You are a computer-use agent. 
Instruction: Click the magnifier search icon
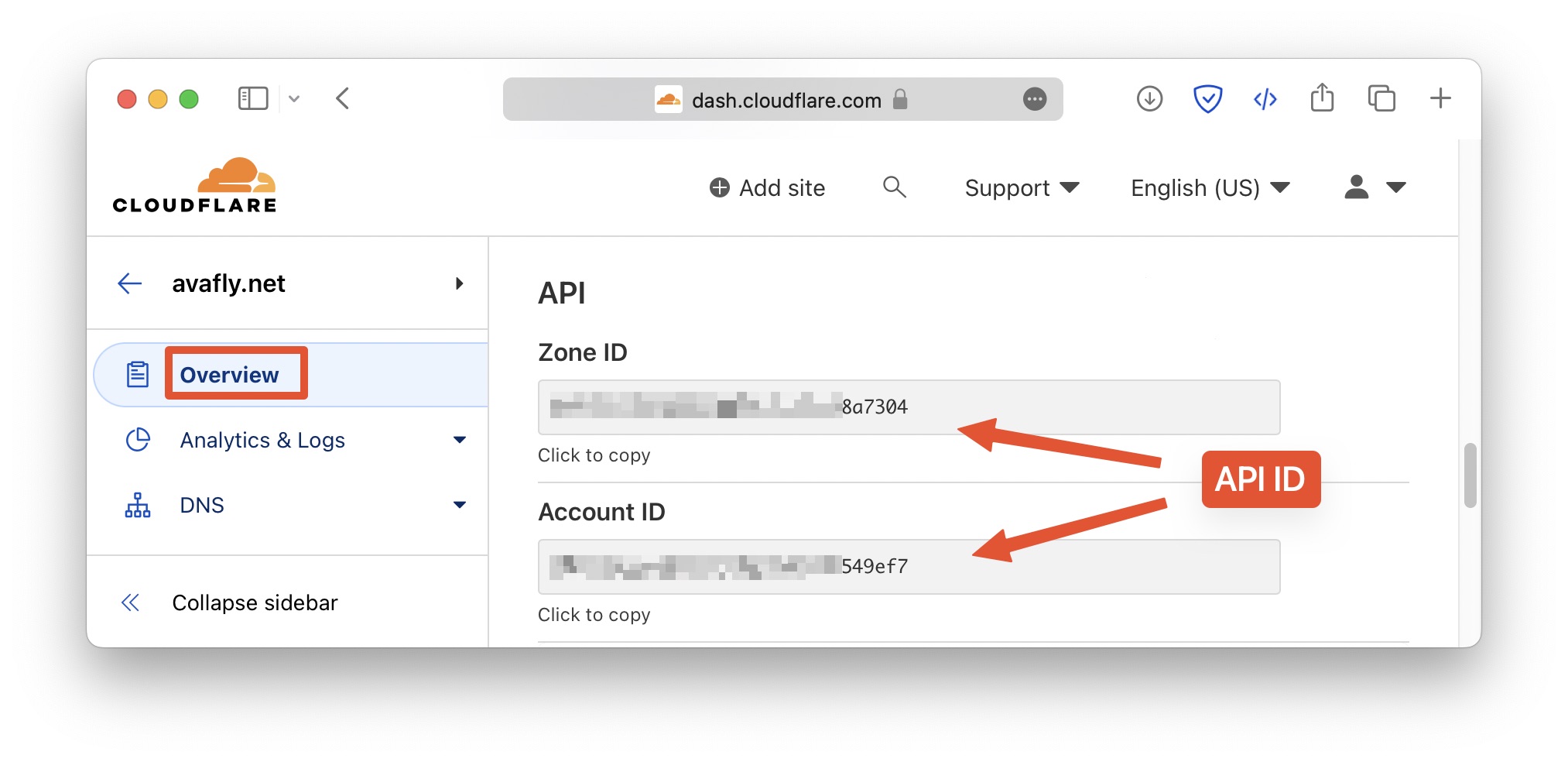(x=894, y=187)
